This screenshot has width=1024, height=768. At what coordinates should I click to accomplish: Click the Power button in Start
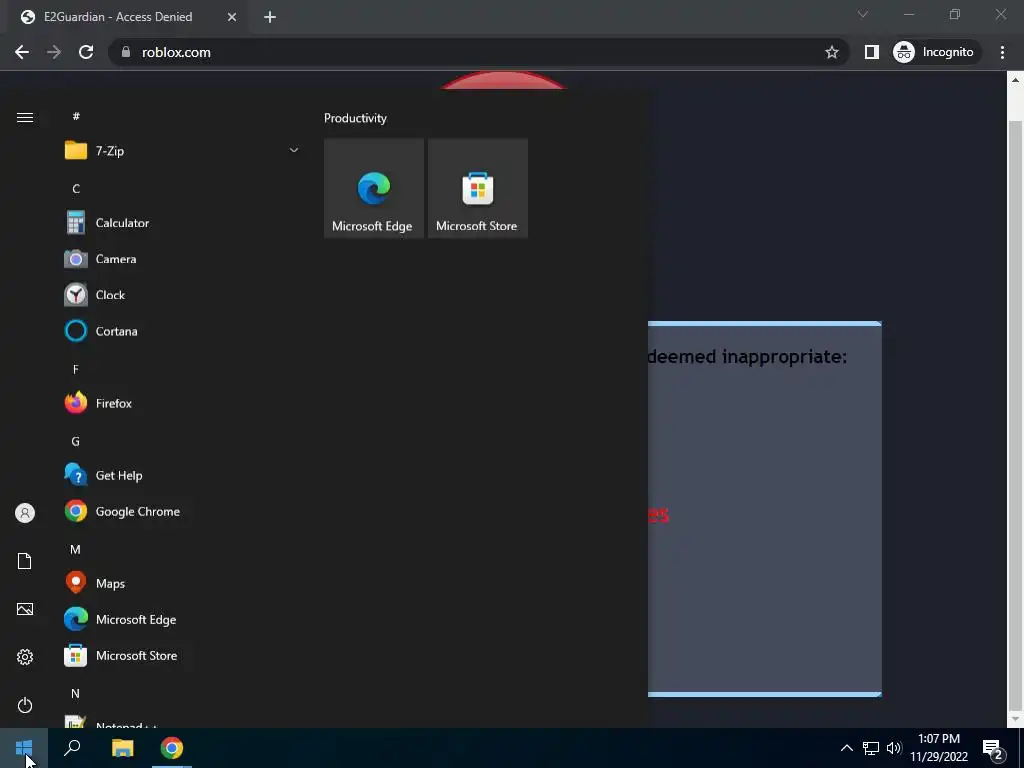click(x=25, y=705)
